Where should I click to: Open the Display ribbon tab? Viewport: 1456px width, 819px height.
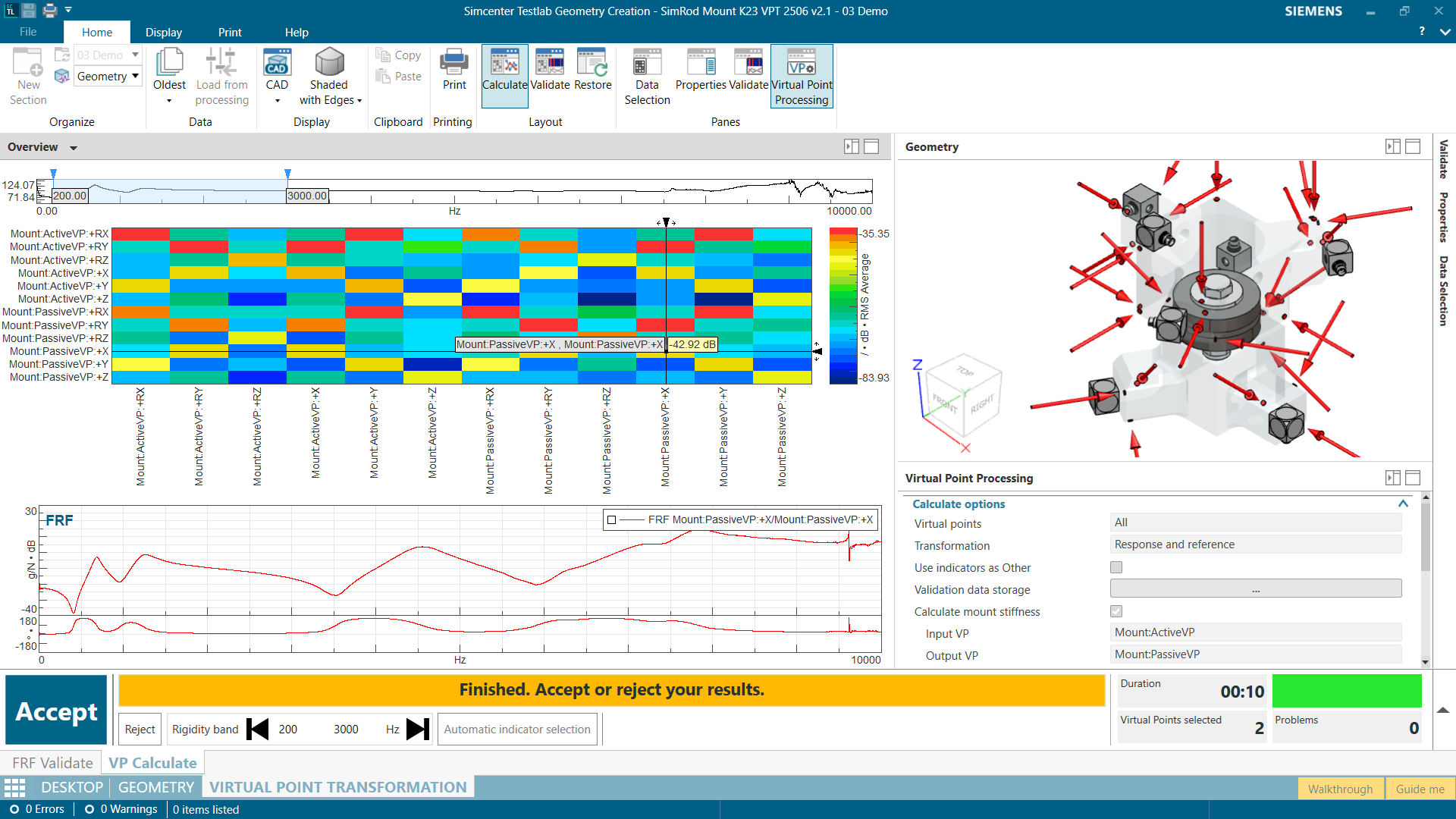pos(163,33)
